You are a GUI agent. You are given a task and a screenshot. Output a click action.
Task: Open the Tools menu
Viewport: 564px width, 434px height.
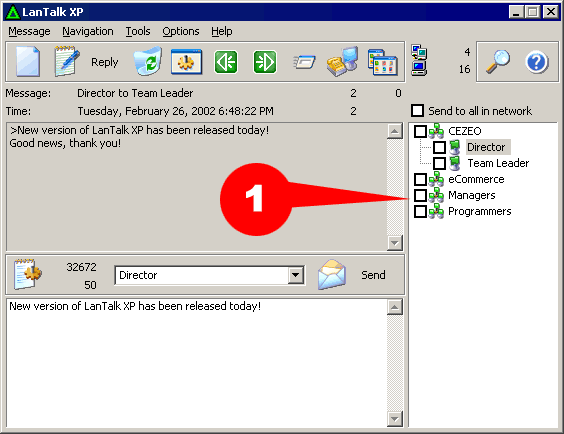[x=138, y=31]
